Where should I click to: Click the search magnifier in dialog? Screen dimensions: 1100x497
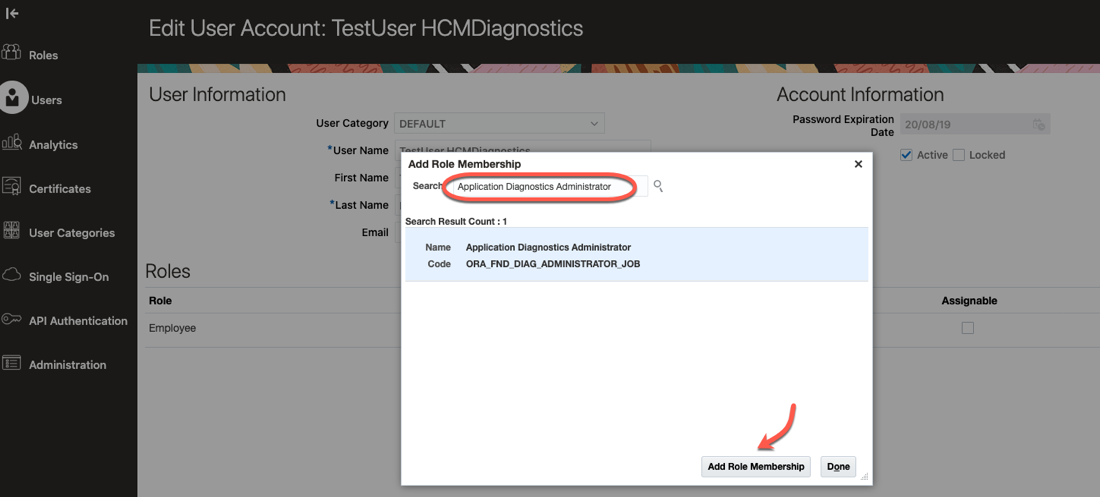[658, 186]
